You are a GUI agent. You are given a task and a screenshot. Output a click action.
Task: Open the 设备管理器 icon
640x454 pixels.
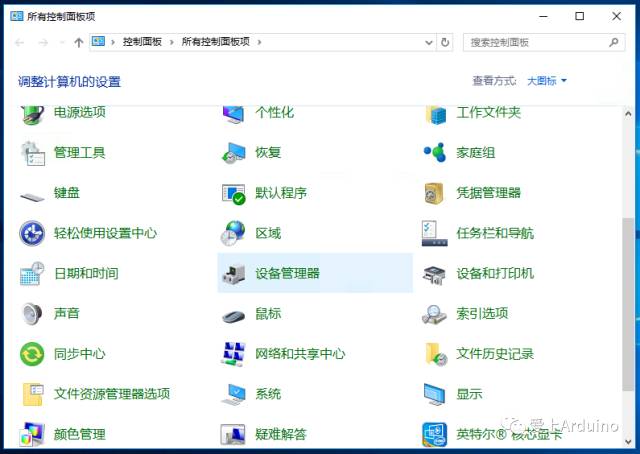tap(233, 273)
